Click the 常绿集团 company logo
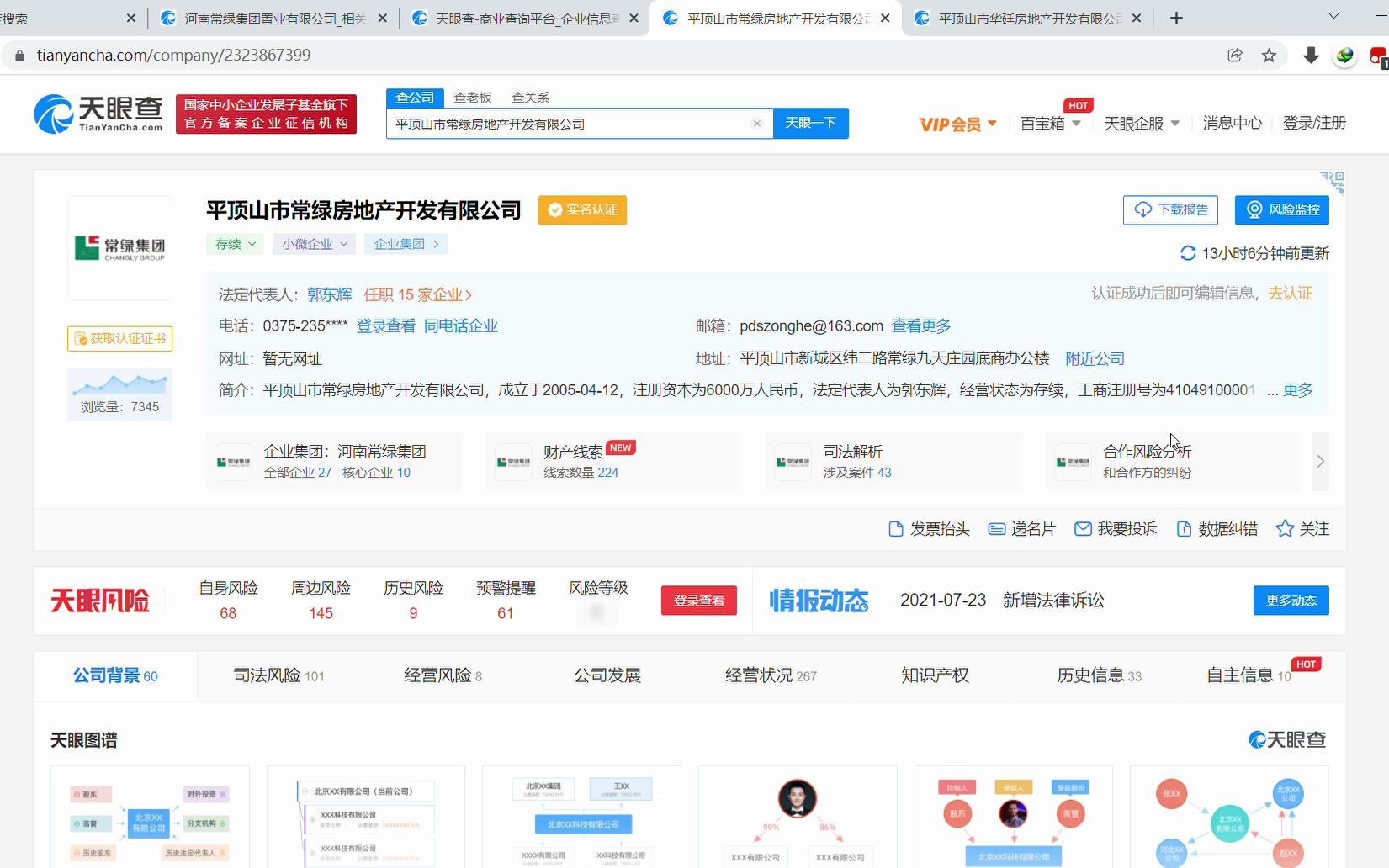This screenshot has width=1389, height=868. (119, 248)
